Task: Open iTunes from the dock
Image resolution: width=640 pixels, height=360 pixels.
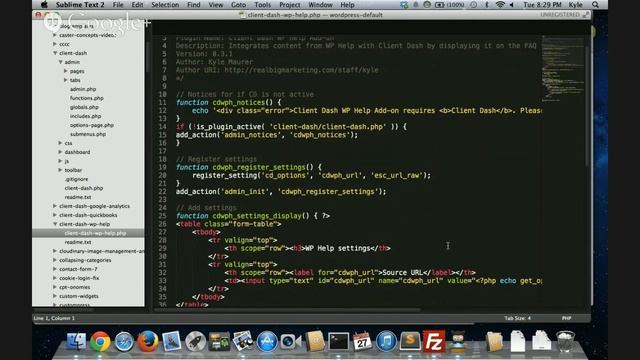Action: (x=386, y=341)
